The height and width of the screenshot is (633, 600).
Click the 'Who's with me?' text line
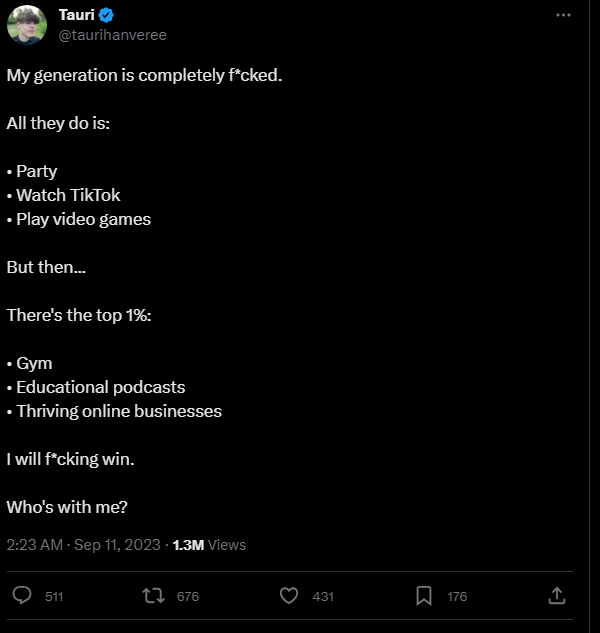(x=67, y=507)
